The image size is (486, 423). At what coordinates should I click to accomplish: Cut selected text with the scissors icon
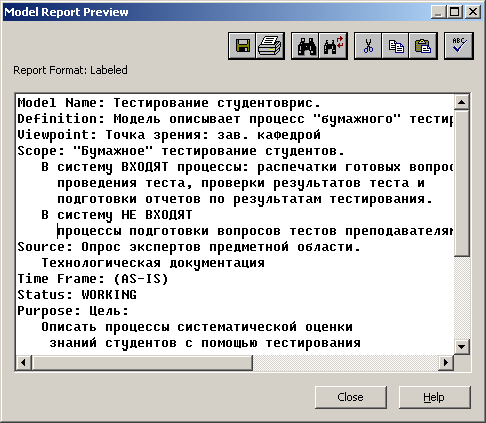pos(368,46)
